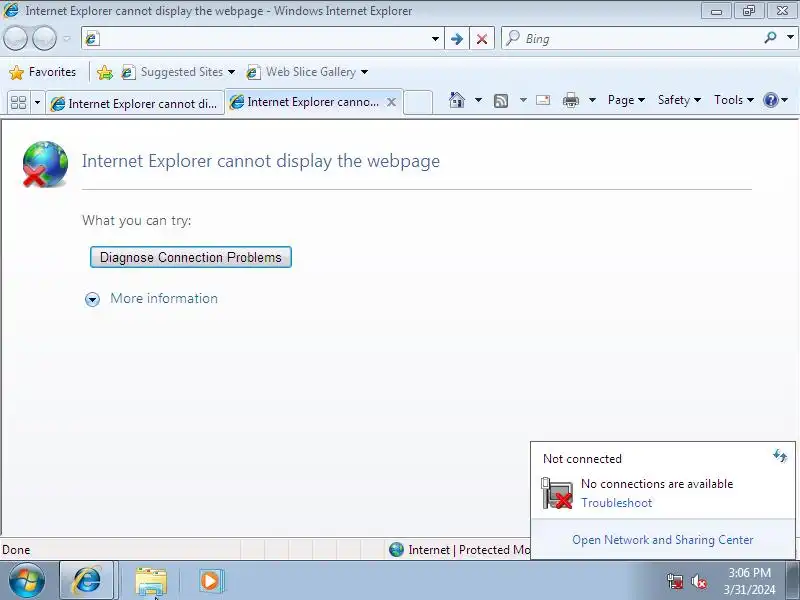Click the Show desktop button

coord(793,581)
